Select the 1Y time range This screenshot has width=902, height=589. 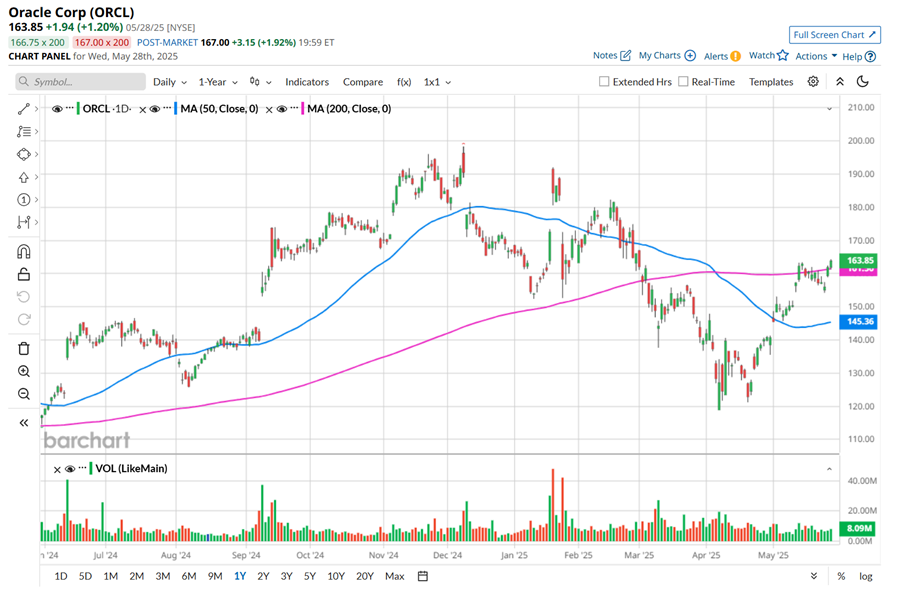pyautogui.click(x=240, y=576)
